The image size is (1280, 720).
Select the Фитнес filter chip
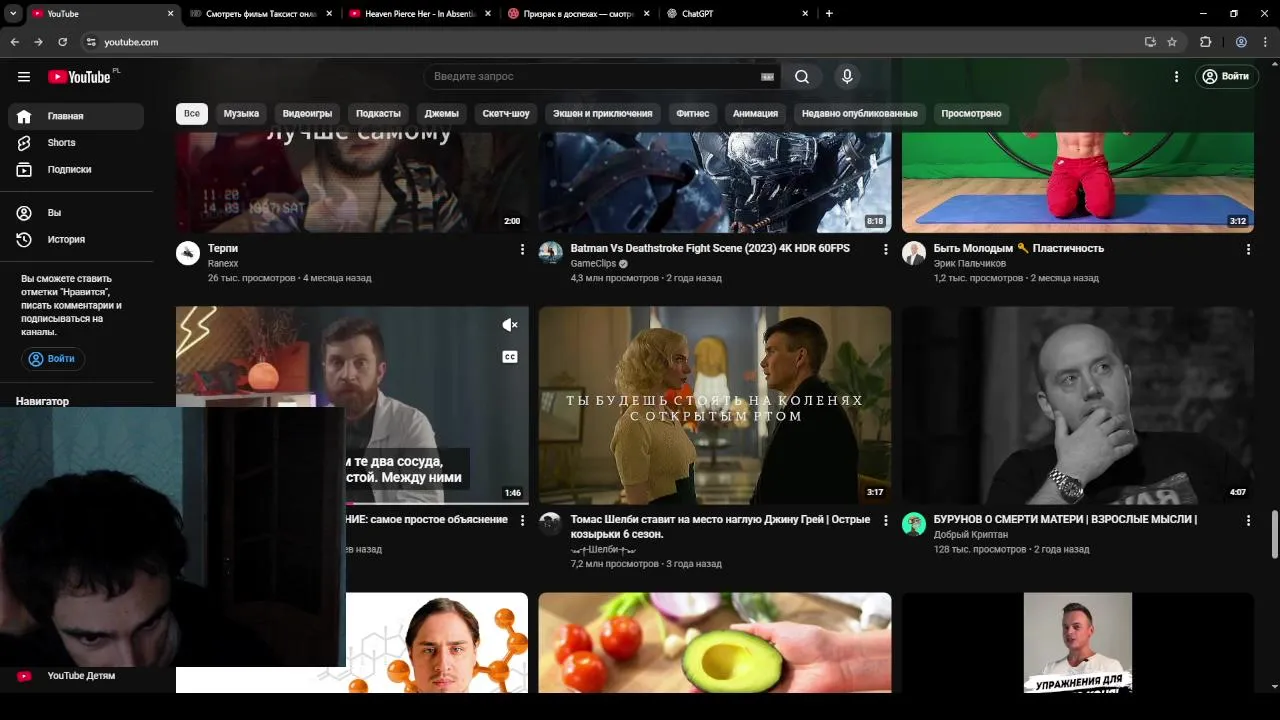tap(692, 114)
